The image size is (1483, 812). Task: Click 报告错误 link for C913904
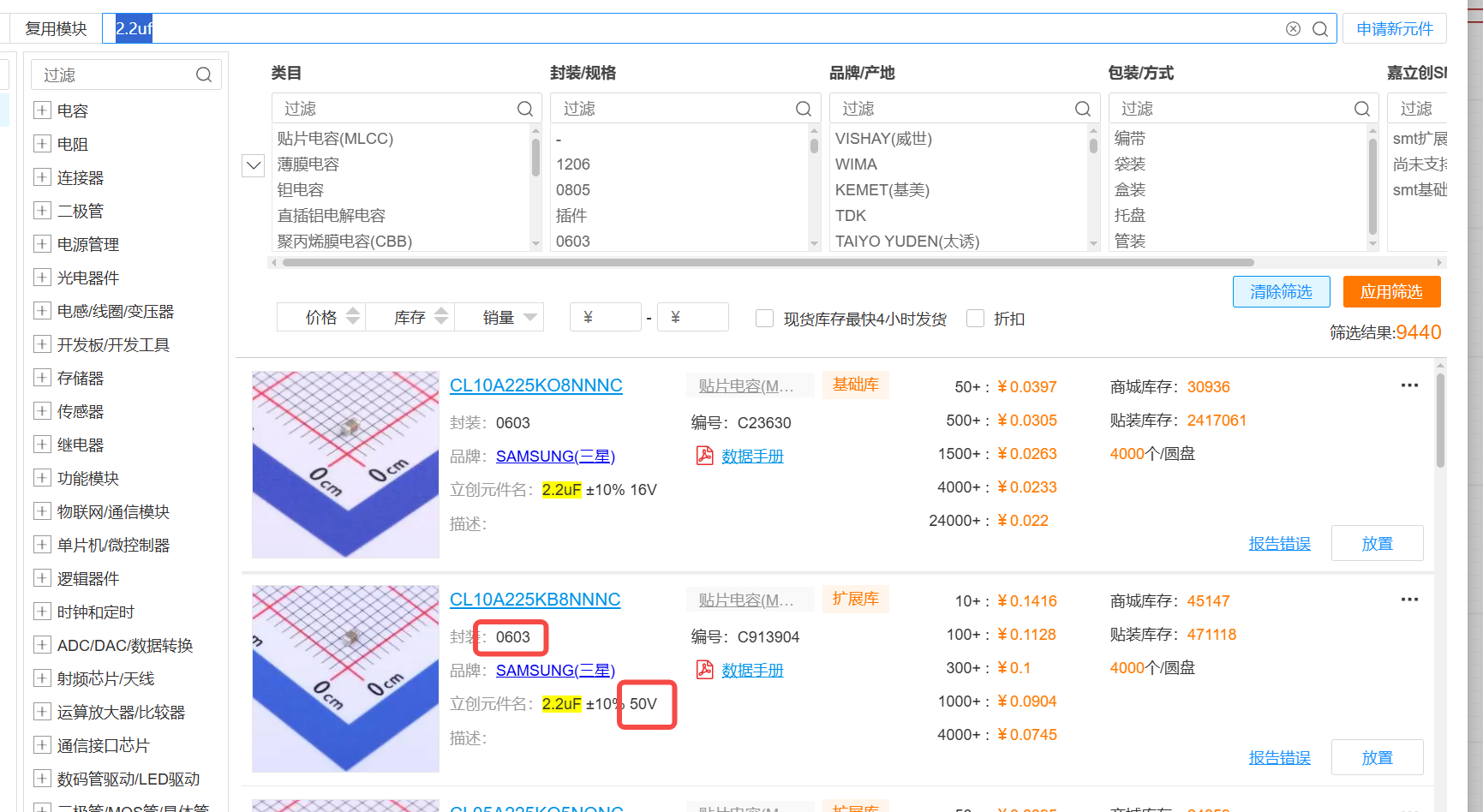pyautogui.click(x=1280, y=758)
